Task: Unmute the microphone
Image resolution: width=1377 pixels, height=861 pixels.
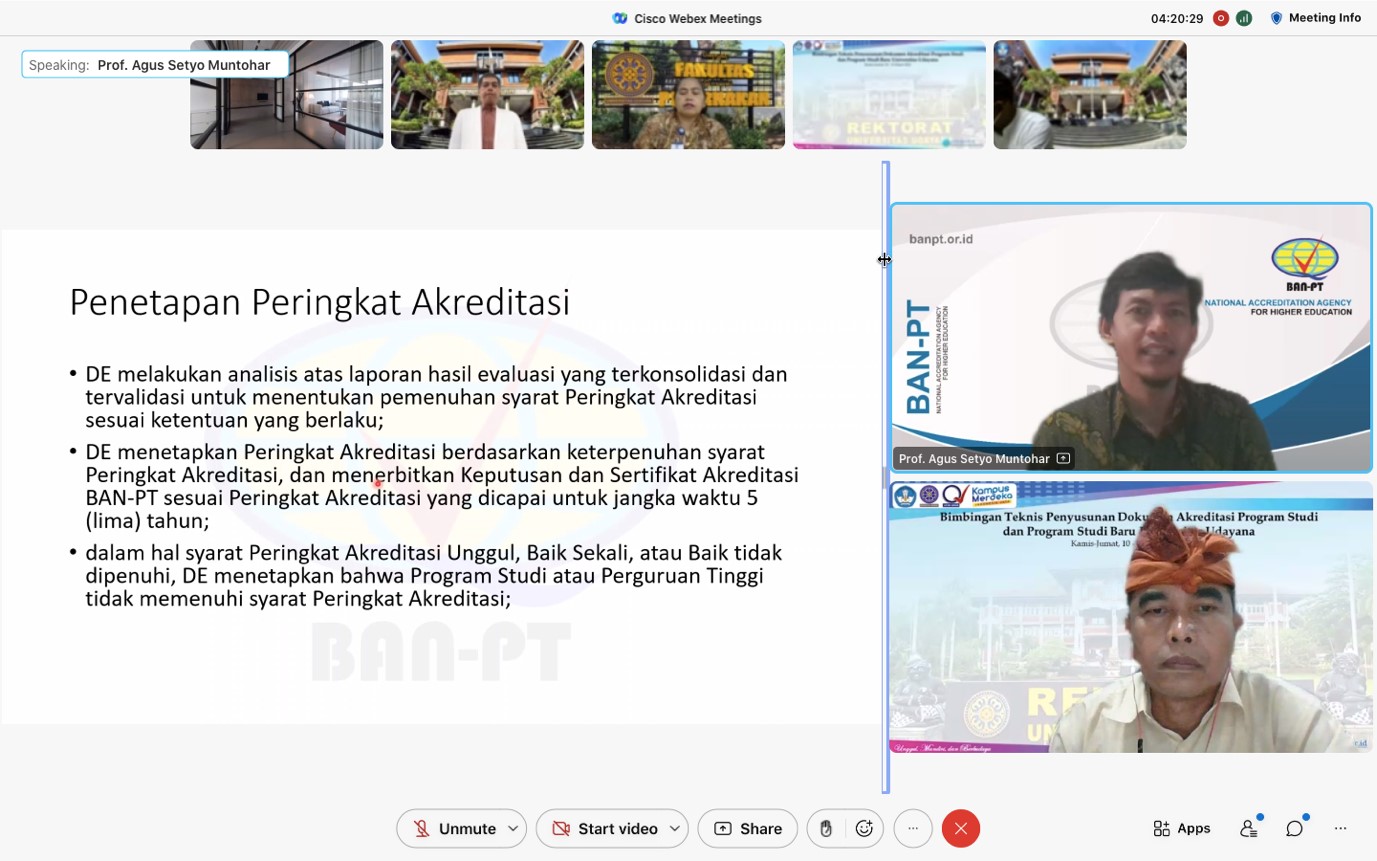Action: [x=455, y=828]
